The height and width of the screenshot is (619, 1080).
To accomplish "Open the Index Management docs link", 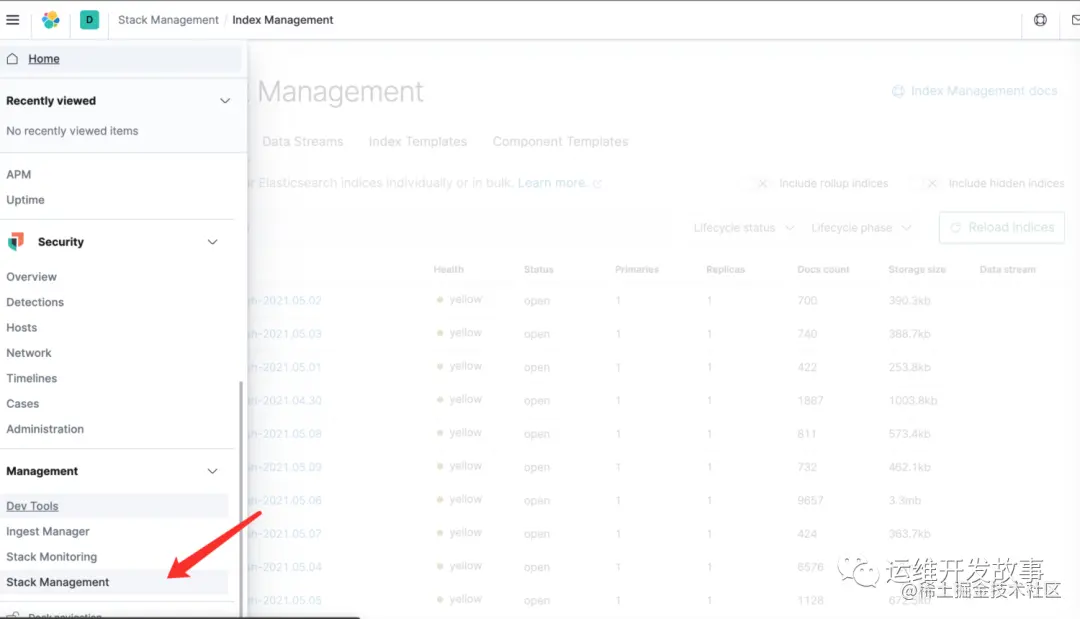I will pyautogui.click(x=974, y=91).
